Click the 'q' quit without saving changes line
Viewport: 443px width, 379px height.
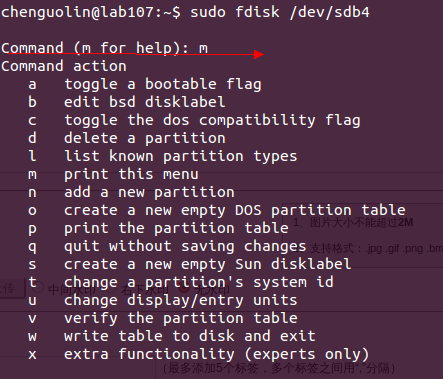point(167,246)
